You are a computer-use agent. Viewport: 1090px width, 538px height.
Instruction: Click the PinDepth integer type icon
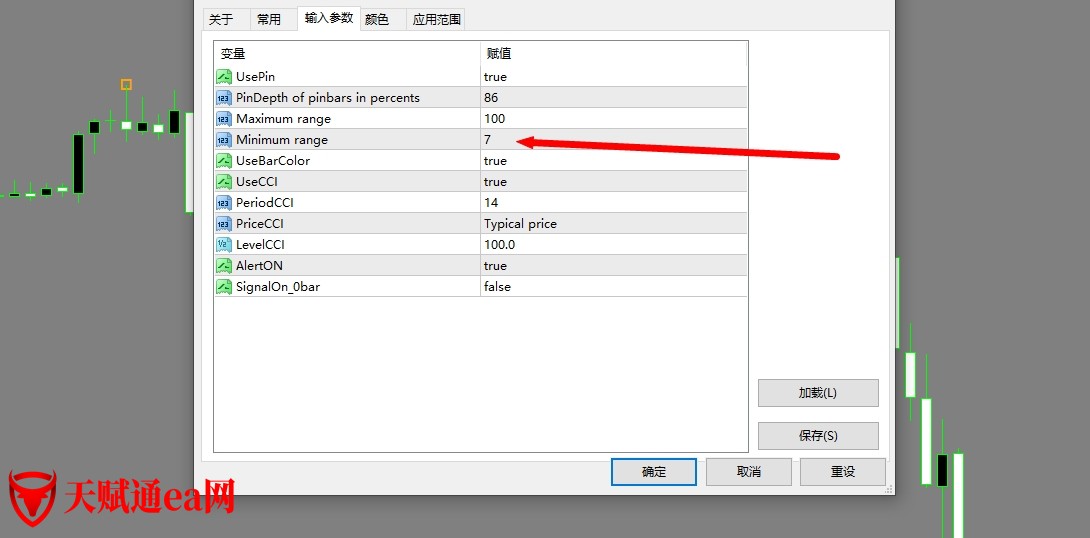224,98
